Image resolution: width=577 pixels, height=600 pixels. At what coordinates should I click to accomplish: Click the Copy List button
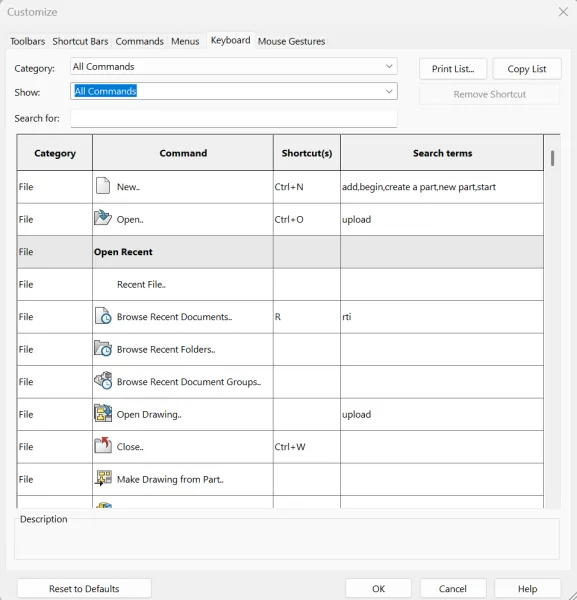(x=527, y=69)
